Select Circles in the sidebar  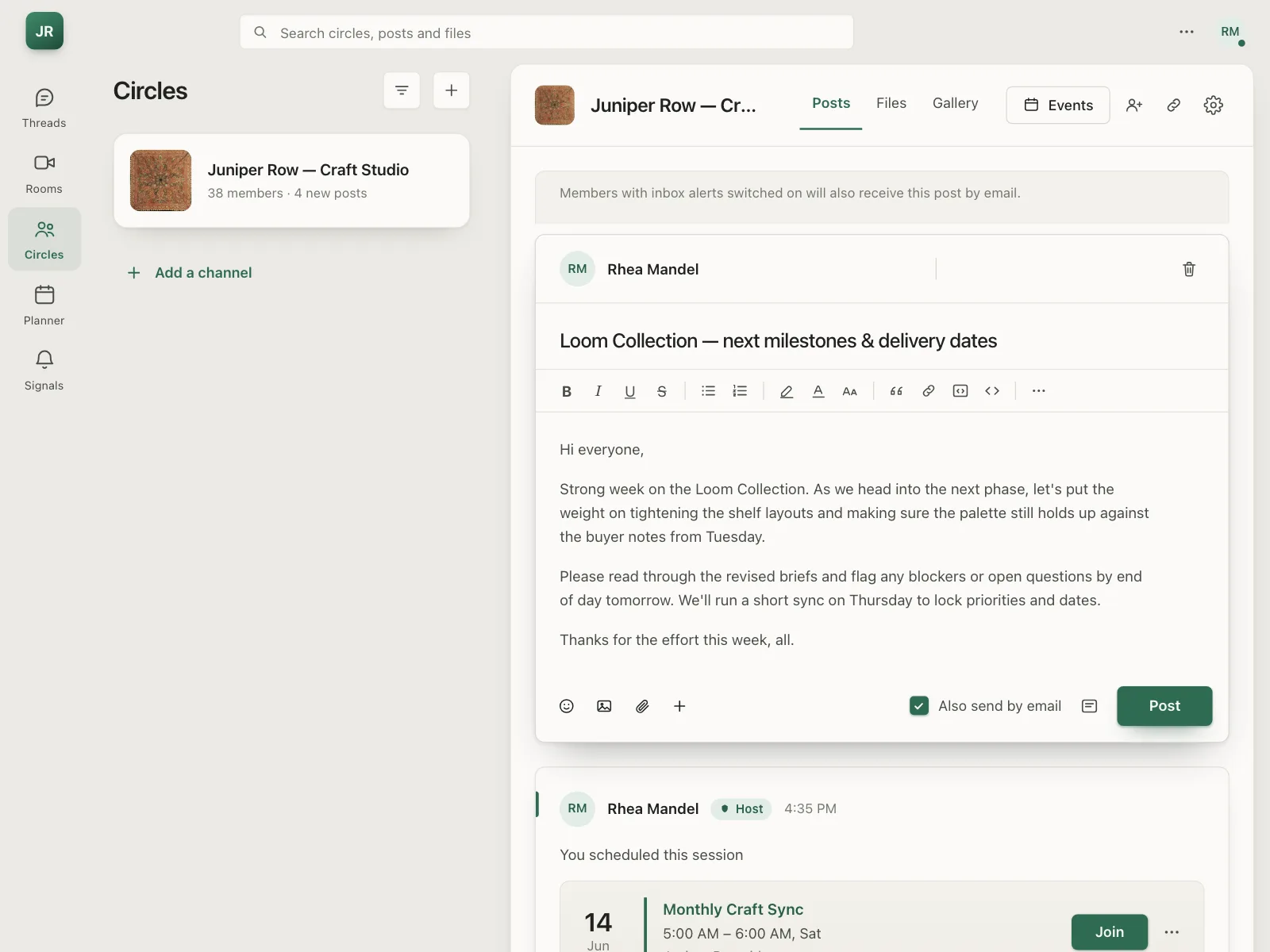point(44,239)
